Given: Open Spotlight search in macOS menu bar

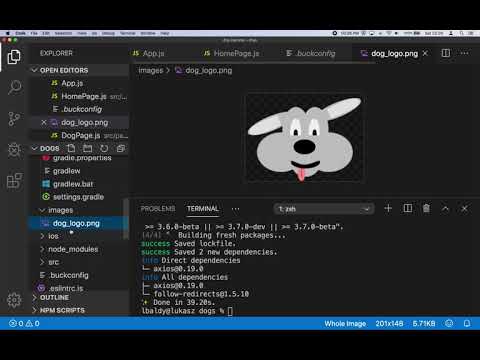Looking at the screenshot, I should [461, 33].
